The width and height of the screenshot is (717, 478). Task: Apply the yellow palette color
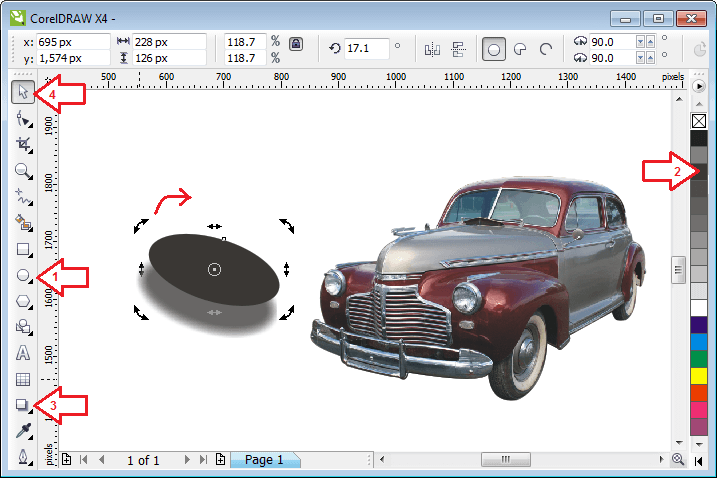click(x=699, y=375)
